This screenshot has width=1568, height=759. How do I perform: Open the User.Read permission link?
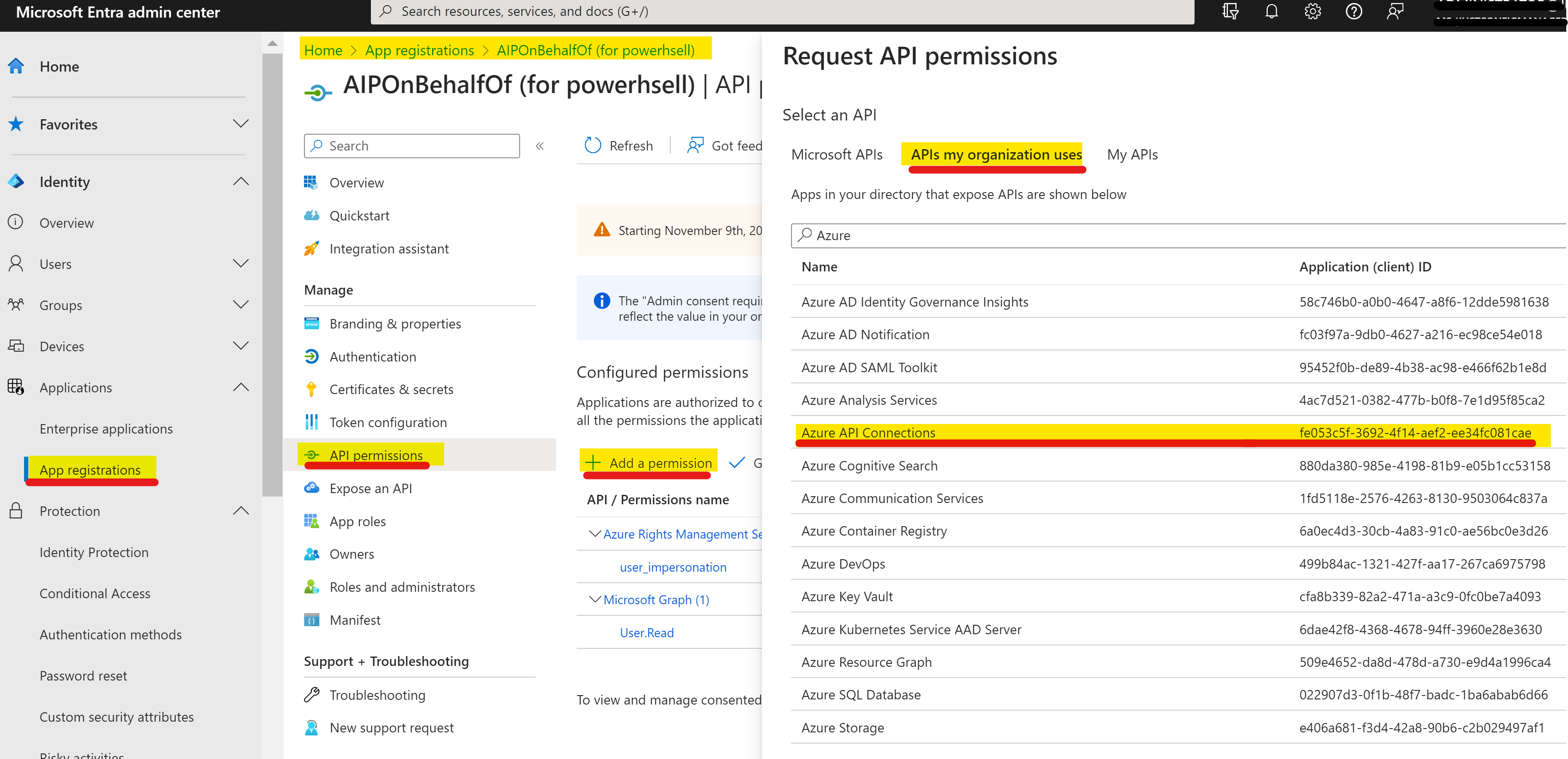[x=647, y=632]
